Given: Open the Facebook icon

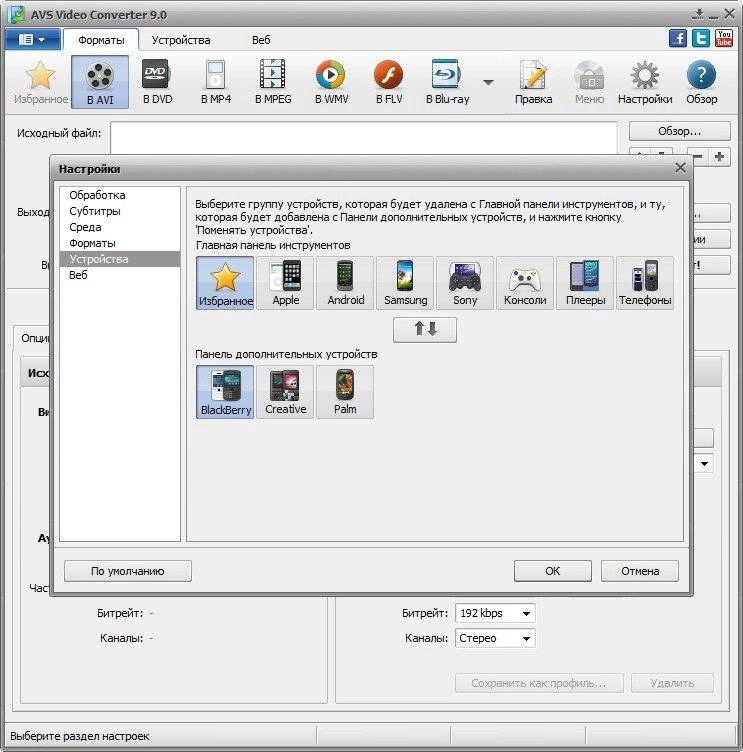Looking at the screenshot, I should [x=677, y=38].
